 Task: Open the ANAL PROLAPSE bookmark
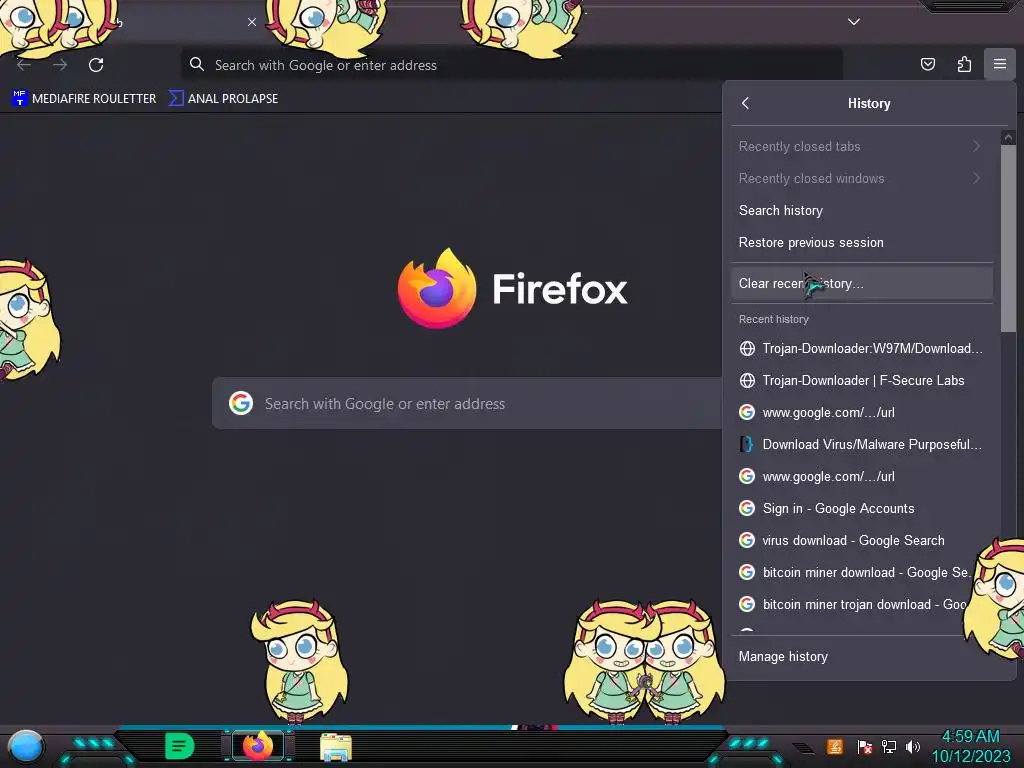(x=223, y=99)
